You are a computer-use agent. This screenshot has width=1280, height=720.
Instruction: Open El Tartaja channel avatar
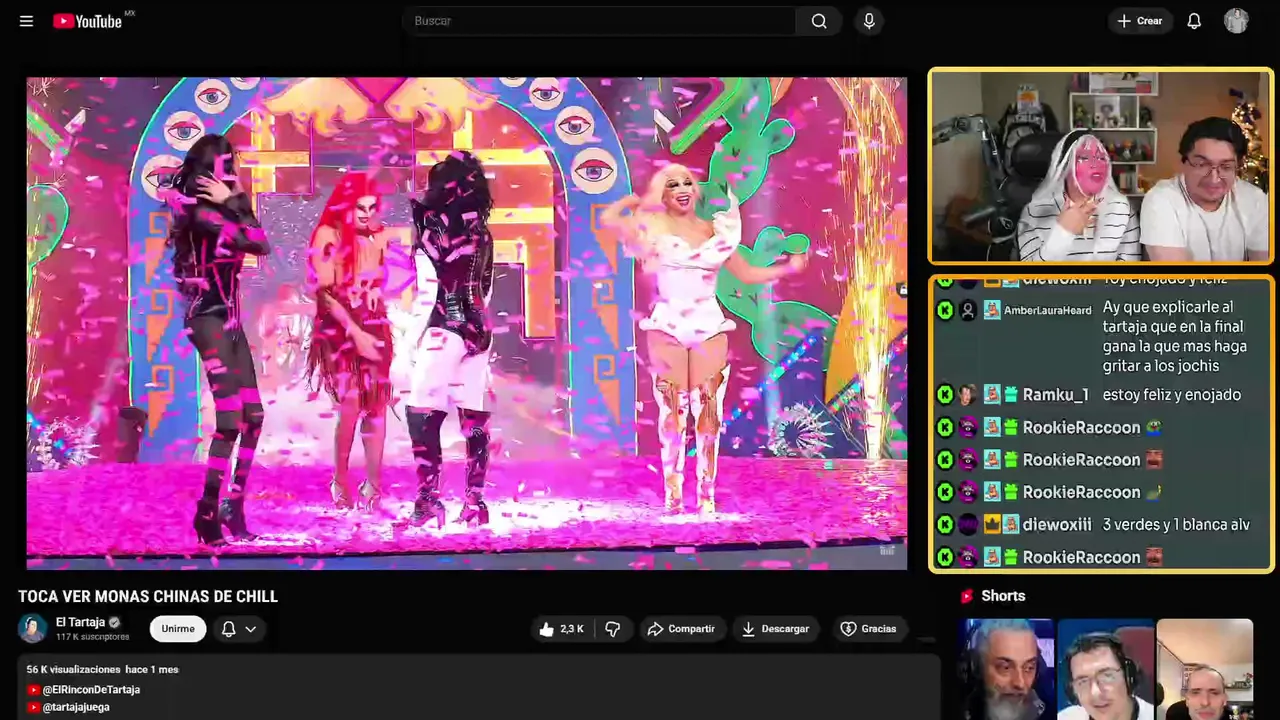click(33, 628)
